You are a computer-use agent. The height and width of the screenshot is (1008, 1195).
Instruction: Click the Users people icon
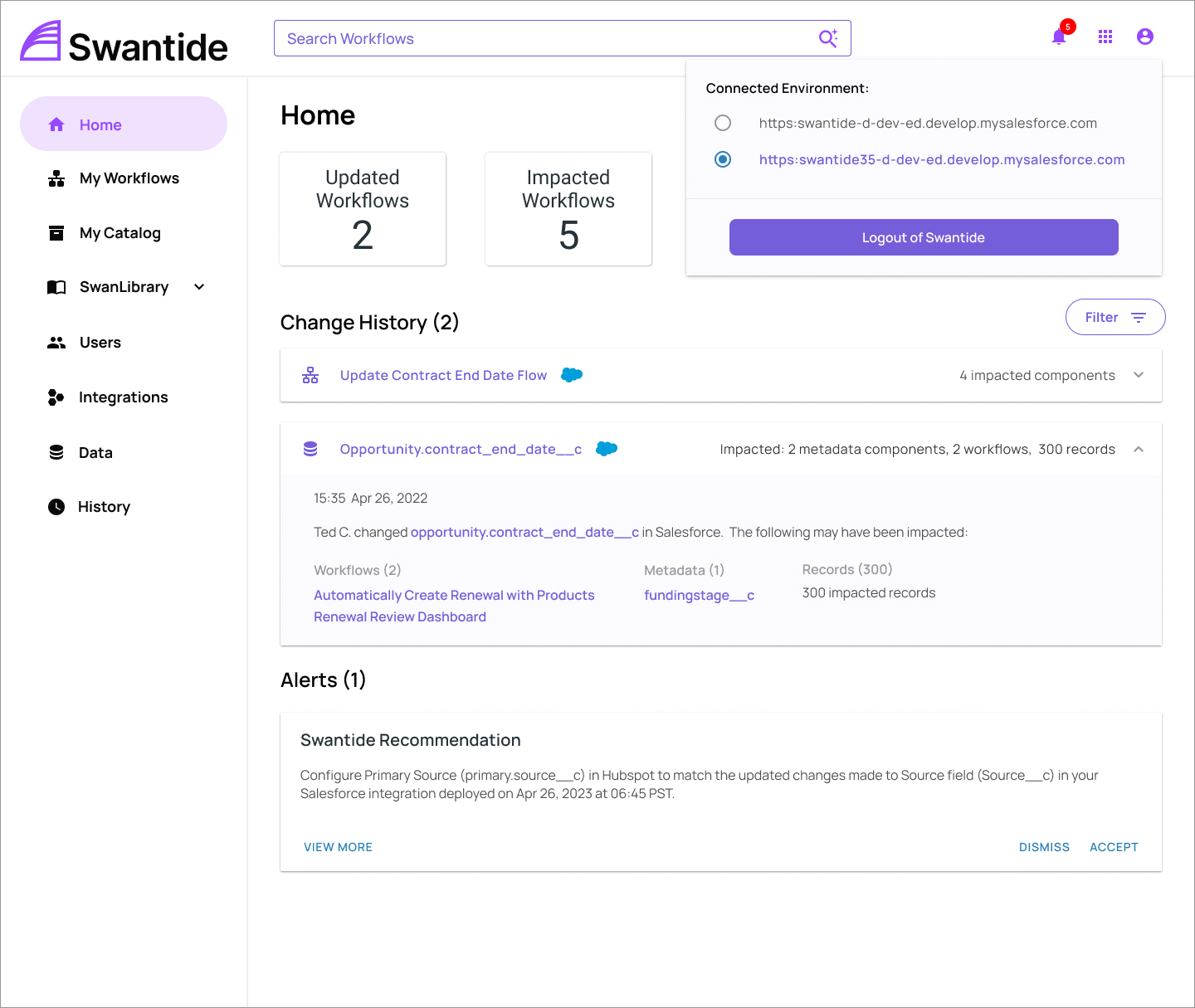56,343
